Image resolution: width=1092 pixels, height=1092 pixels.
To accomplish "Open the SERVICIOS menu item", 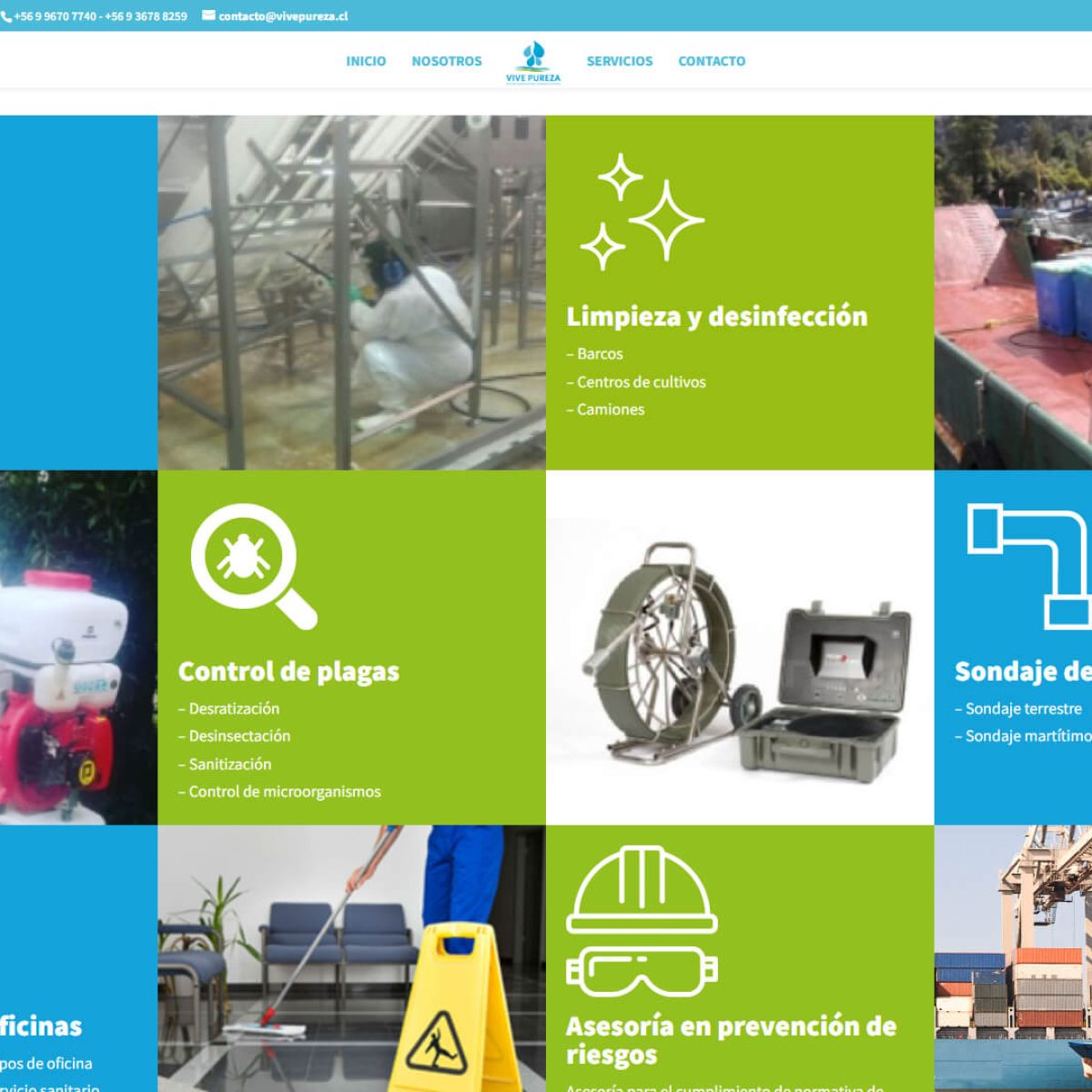I will tap(620, 61).
